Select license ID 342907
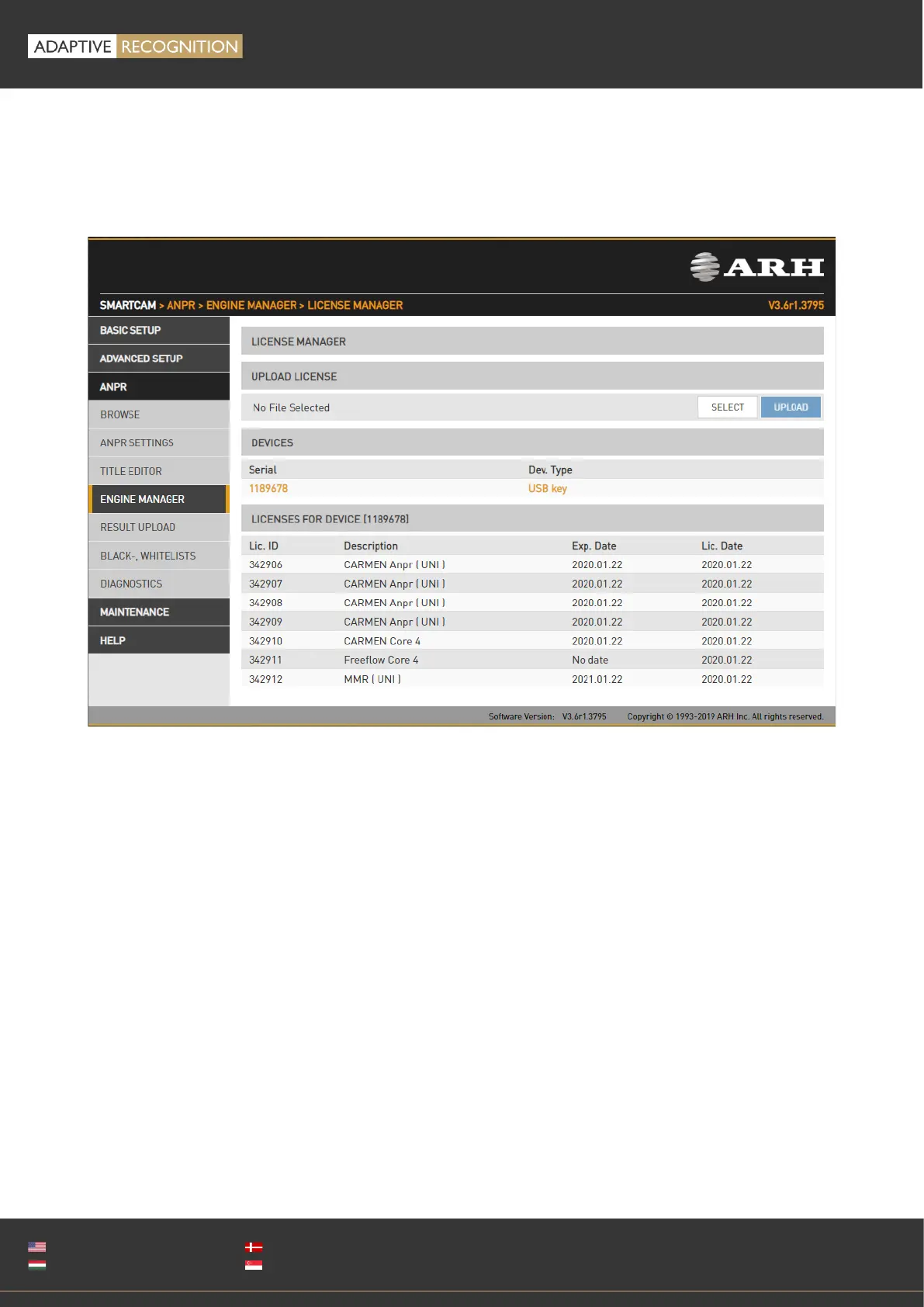Image resolution: width=924 pixels, height=1307 pixels. (x=265, y=584)
